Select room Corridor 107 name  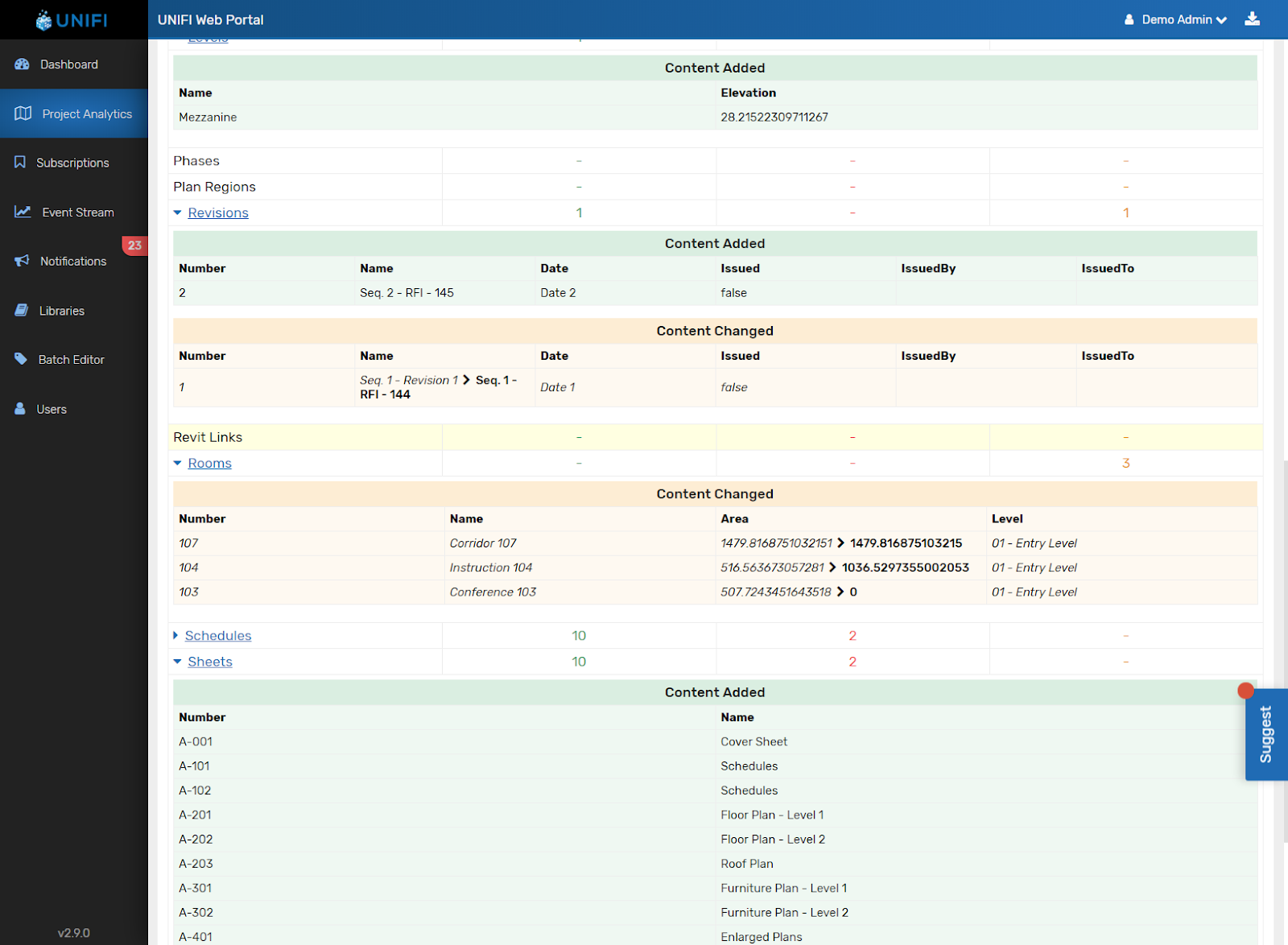483,543
